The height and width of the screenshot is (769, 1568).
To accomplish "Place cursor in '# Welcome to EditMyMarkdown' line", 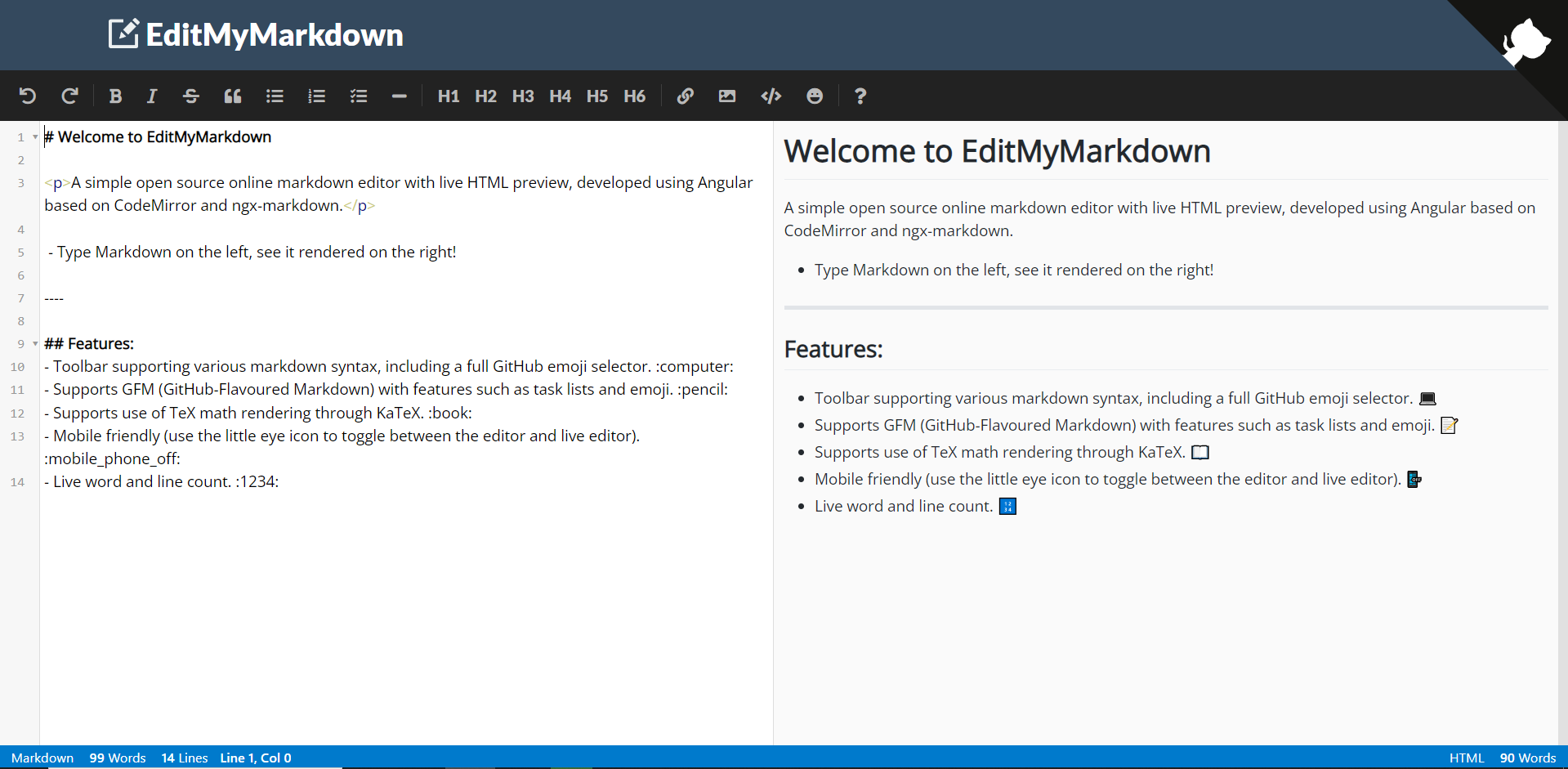I will tap(158, 137).
